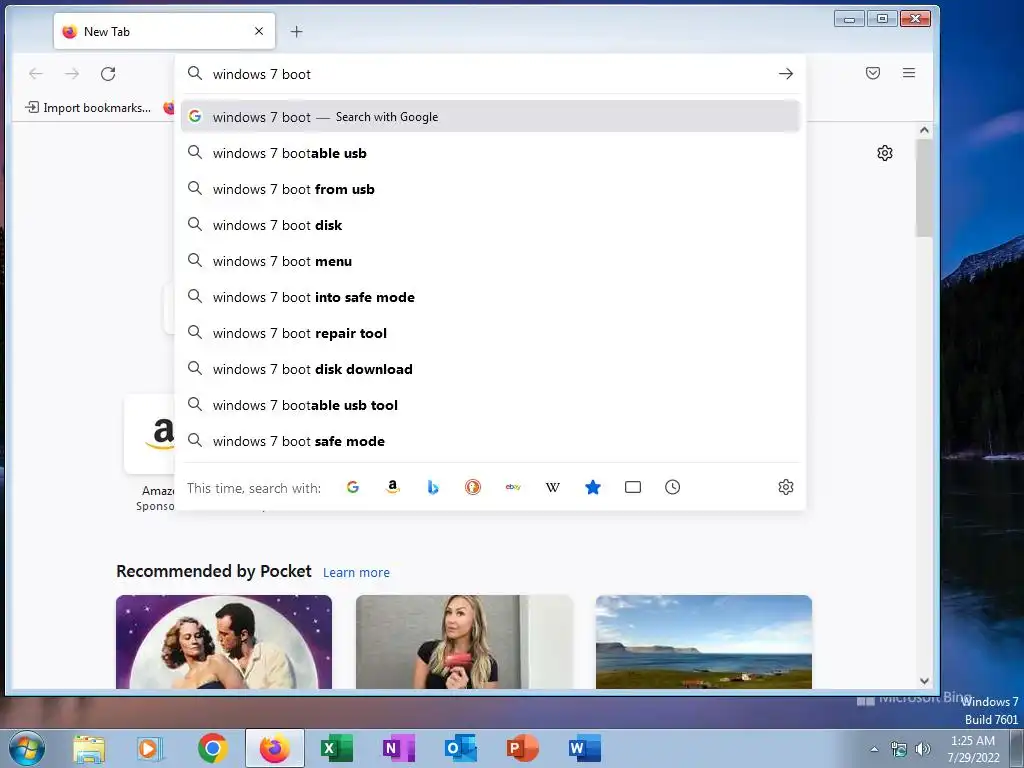Click the Go arrow in address bar

coord(786,74)
